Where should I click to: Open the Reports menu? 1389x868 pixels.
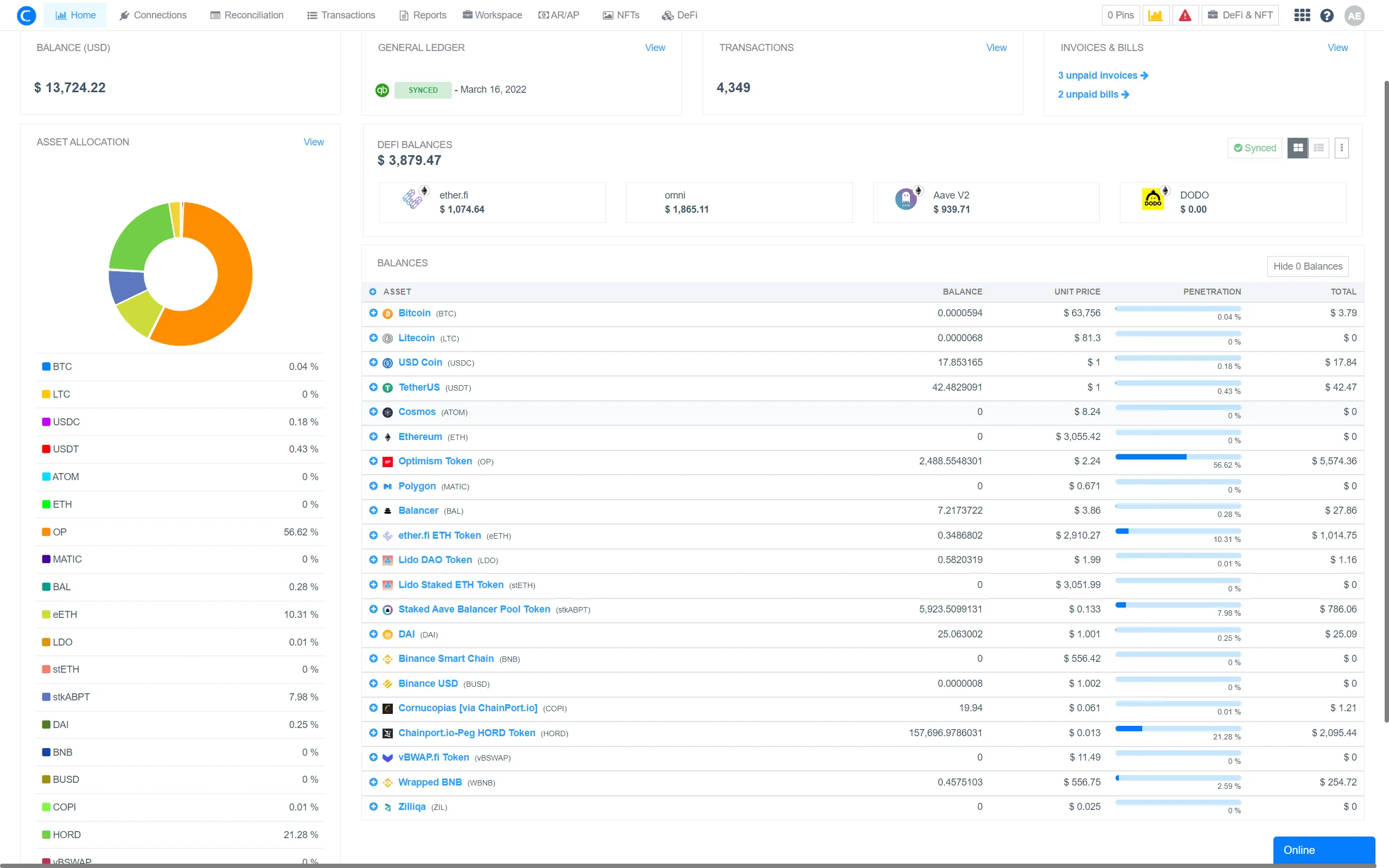[423, 16]
